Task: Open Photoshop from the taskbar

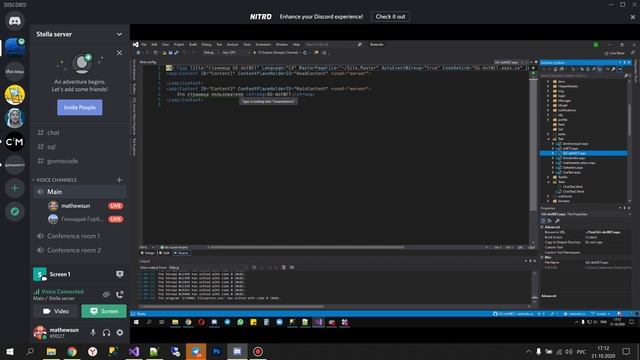Action: coord(216,351)
